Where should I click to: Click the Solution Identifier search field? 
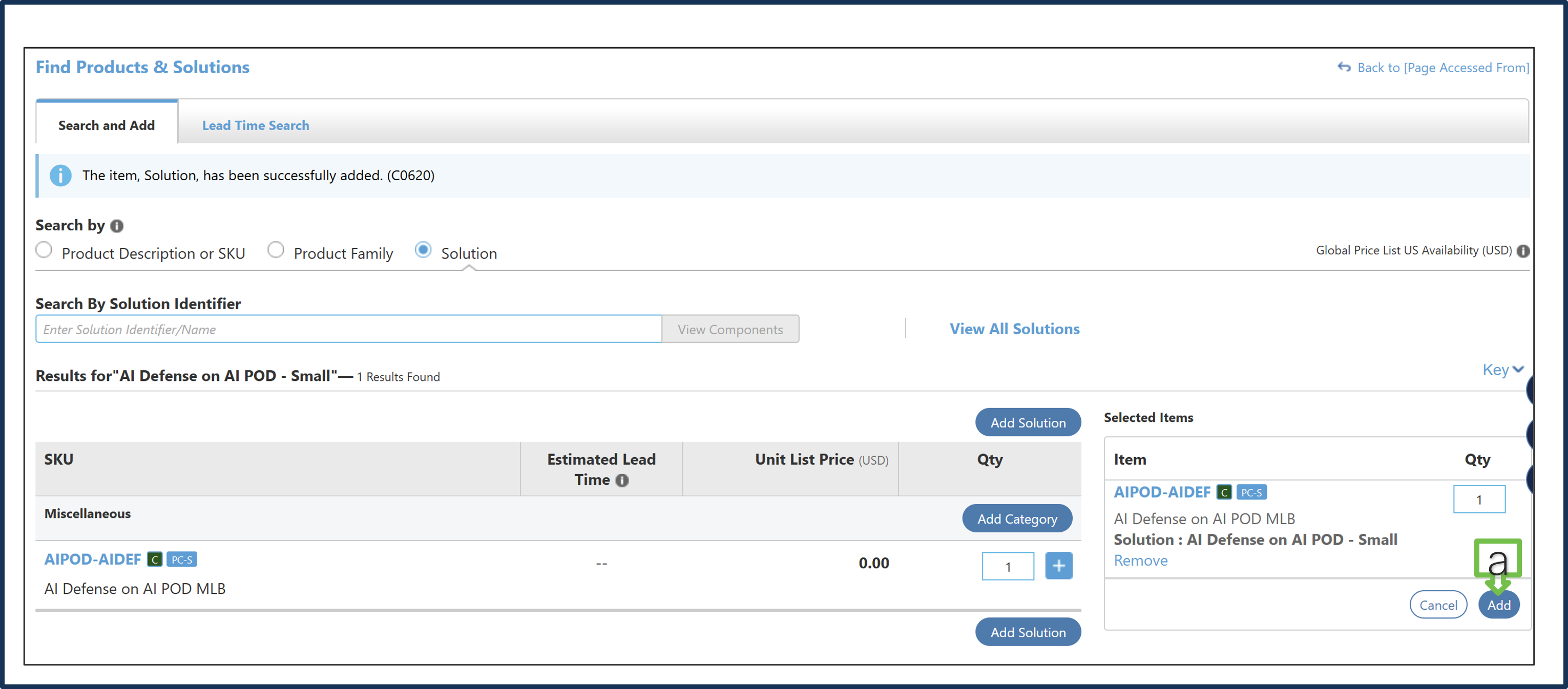(348, 329)
